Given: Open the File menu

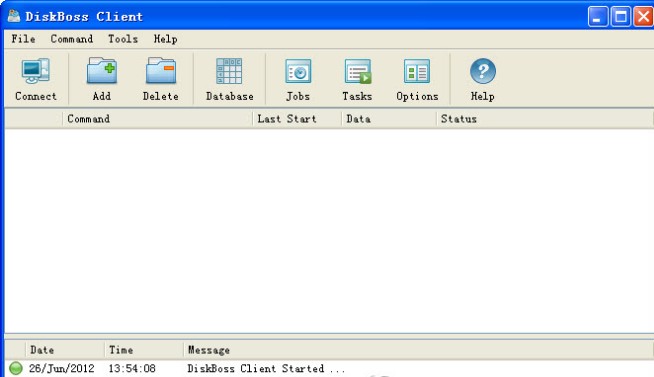Looking at the screenshot, I should click(23, 39).
